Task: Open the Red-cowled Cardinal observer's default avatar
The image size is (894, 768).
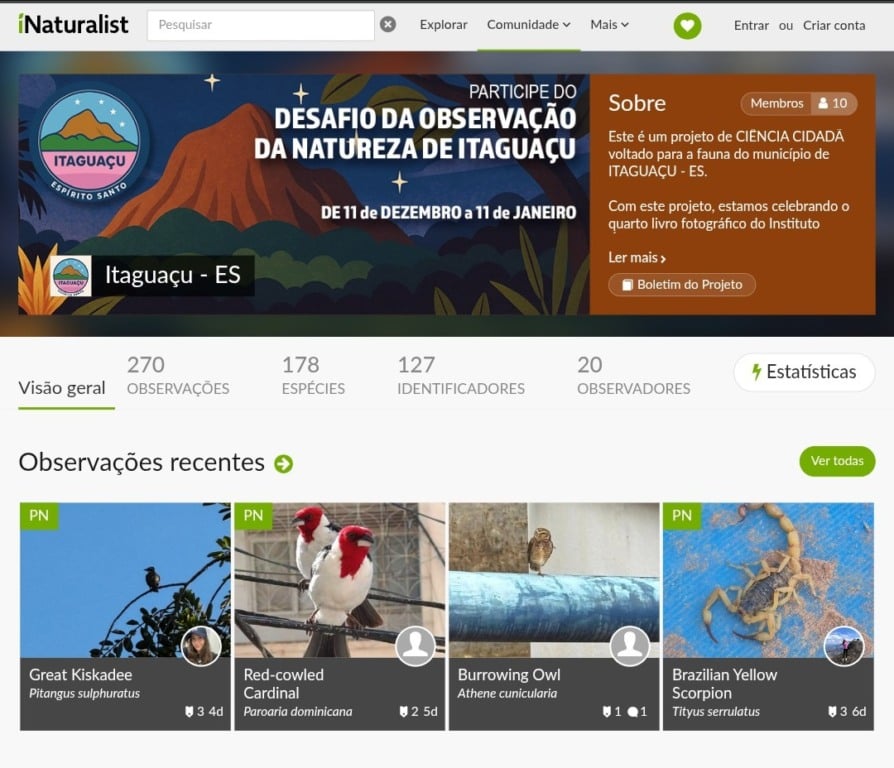Action: coord(415,646)
